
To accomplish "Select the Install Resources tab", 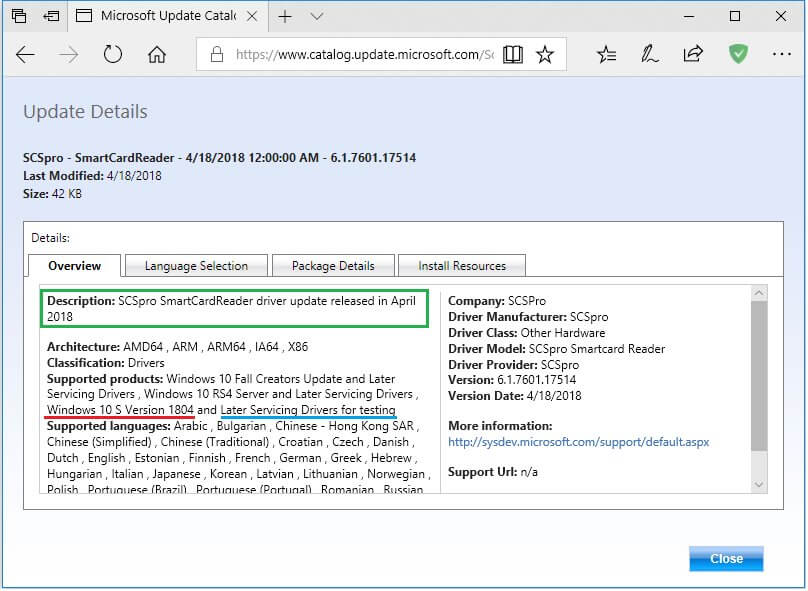I will click(461, 266).
